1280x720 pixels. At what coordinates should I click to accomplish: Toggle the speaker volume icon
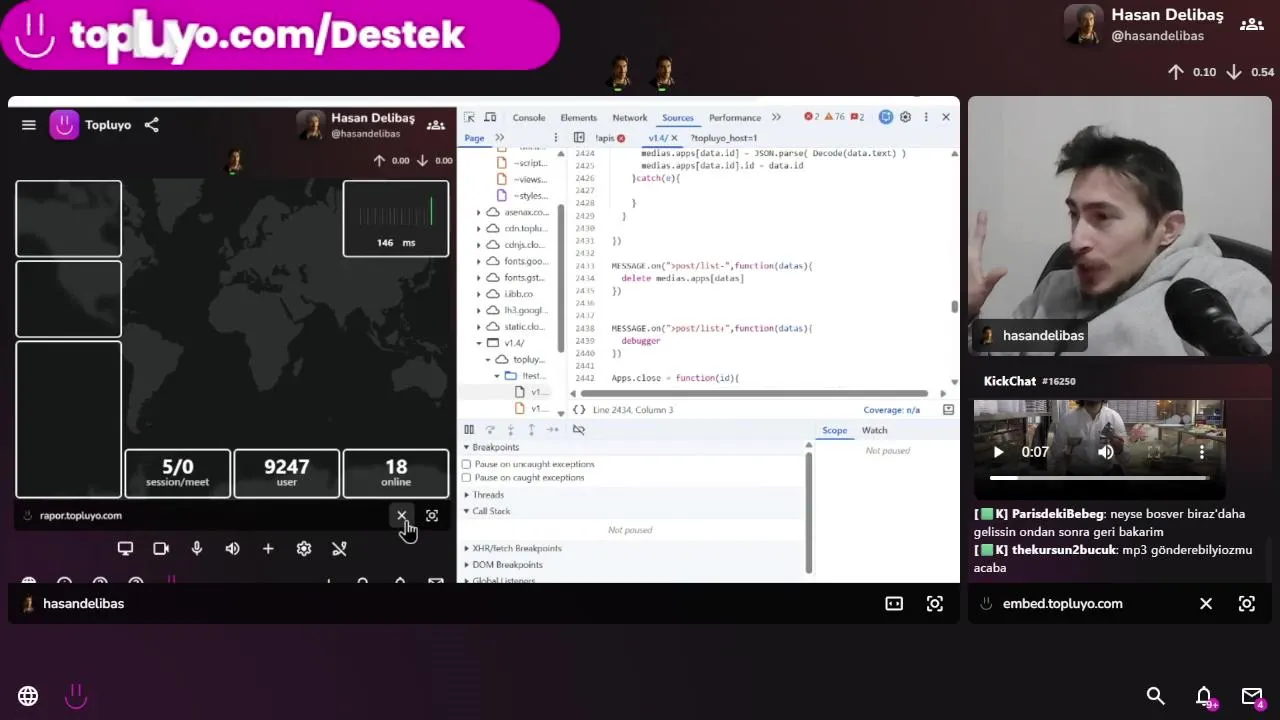[x=232, y=548]
